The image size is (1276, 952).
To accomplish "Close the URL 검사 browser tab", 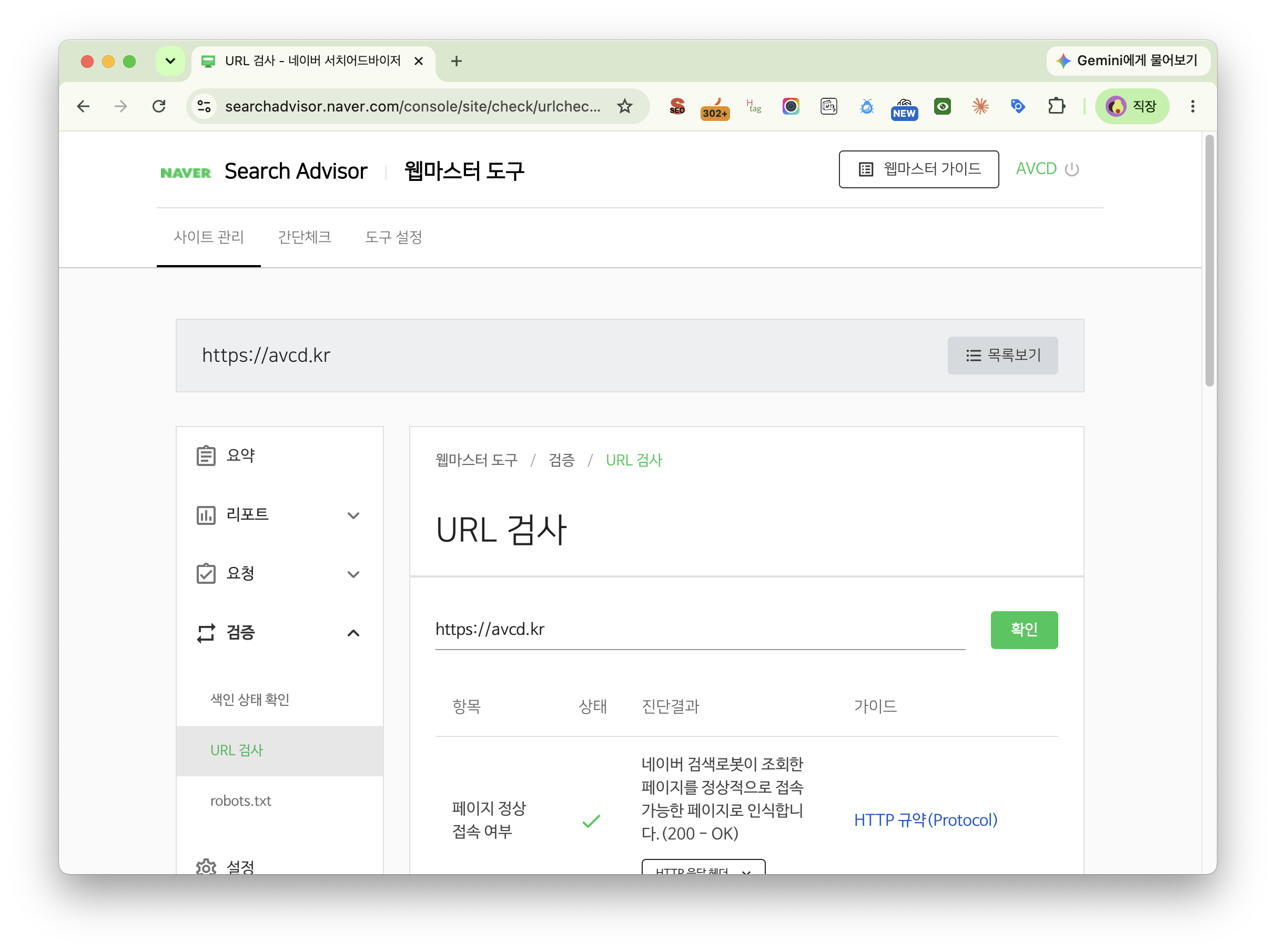I will [x=419, y=61].
